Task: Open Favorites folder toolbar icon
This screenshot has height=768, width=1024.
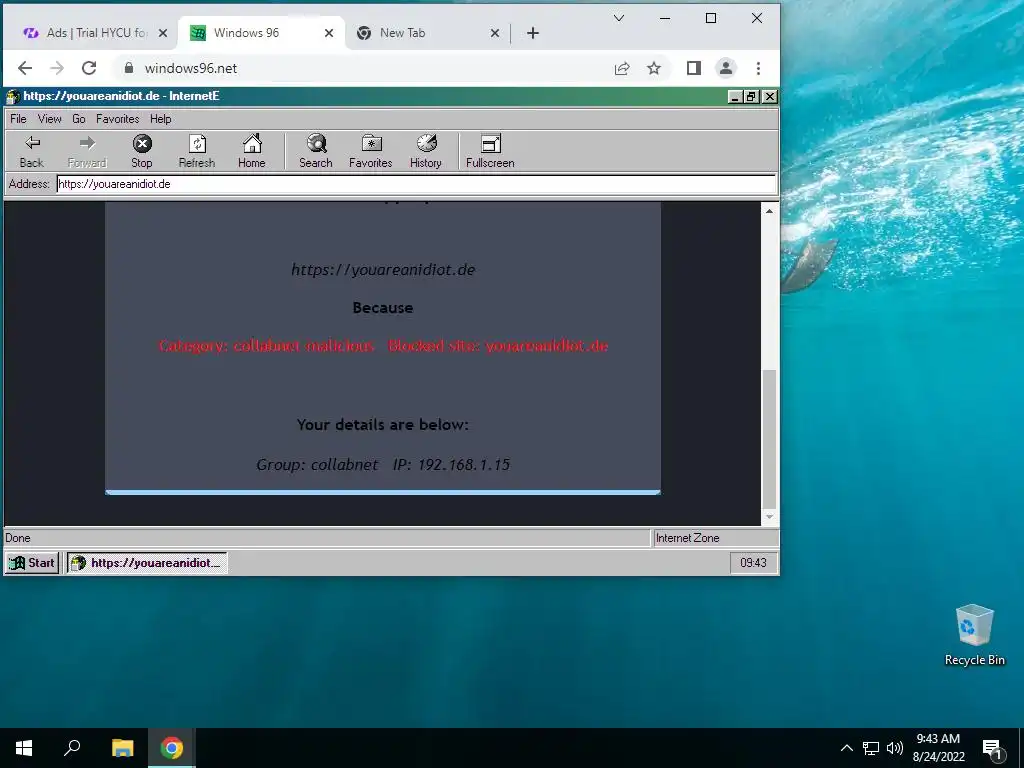Action: tap(370, 152)
